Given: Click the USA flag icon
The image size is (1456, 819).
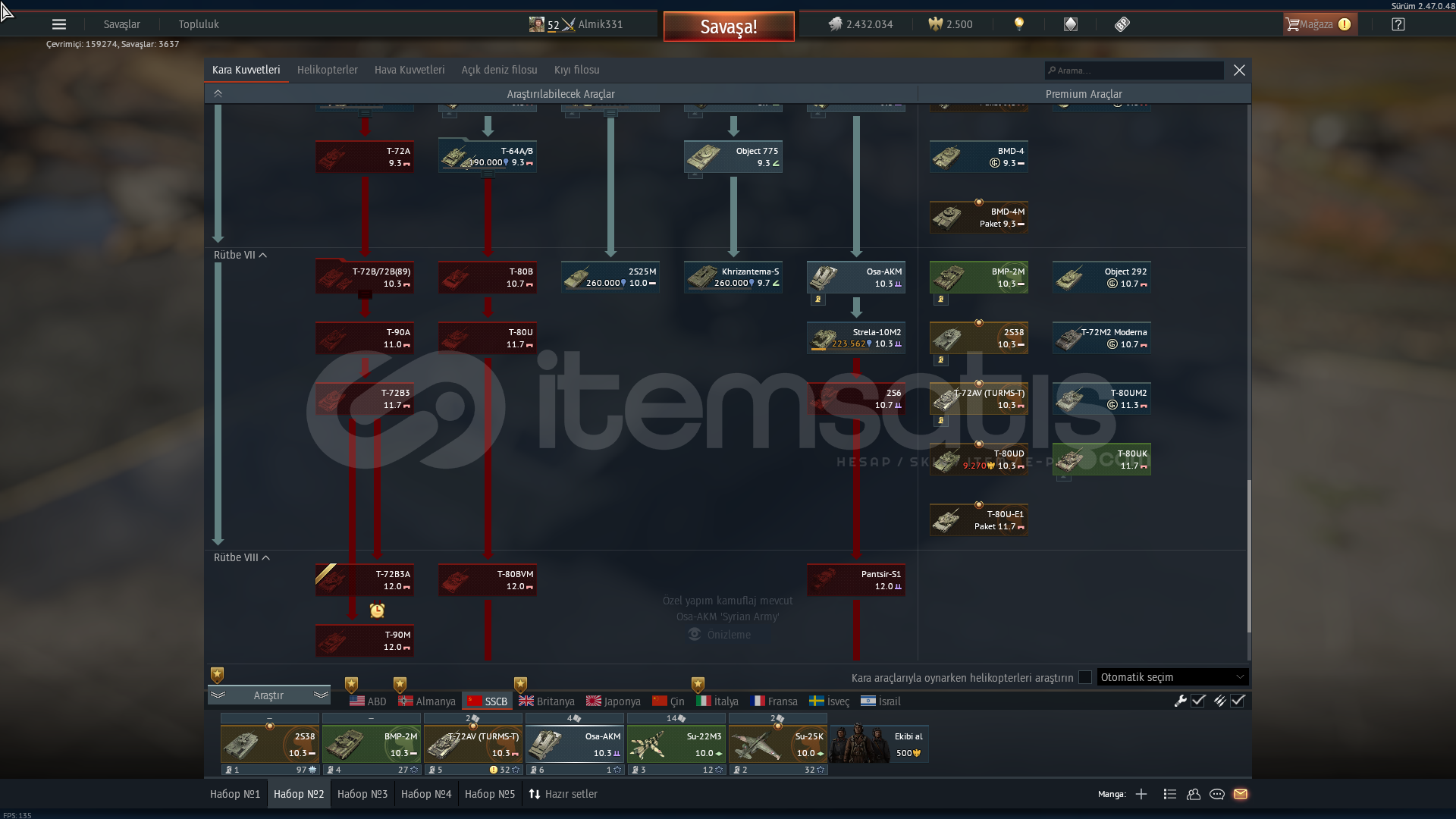Looking at the screenshot, I should [357, 701].
